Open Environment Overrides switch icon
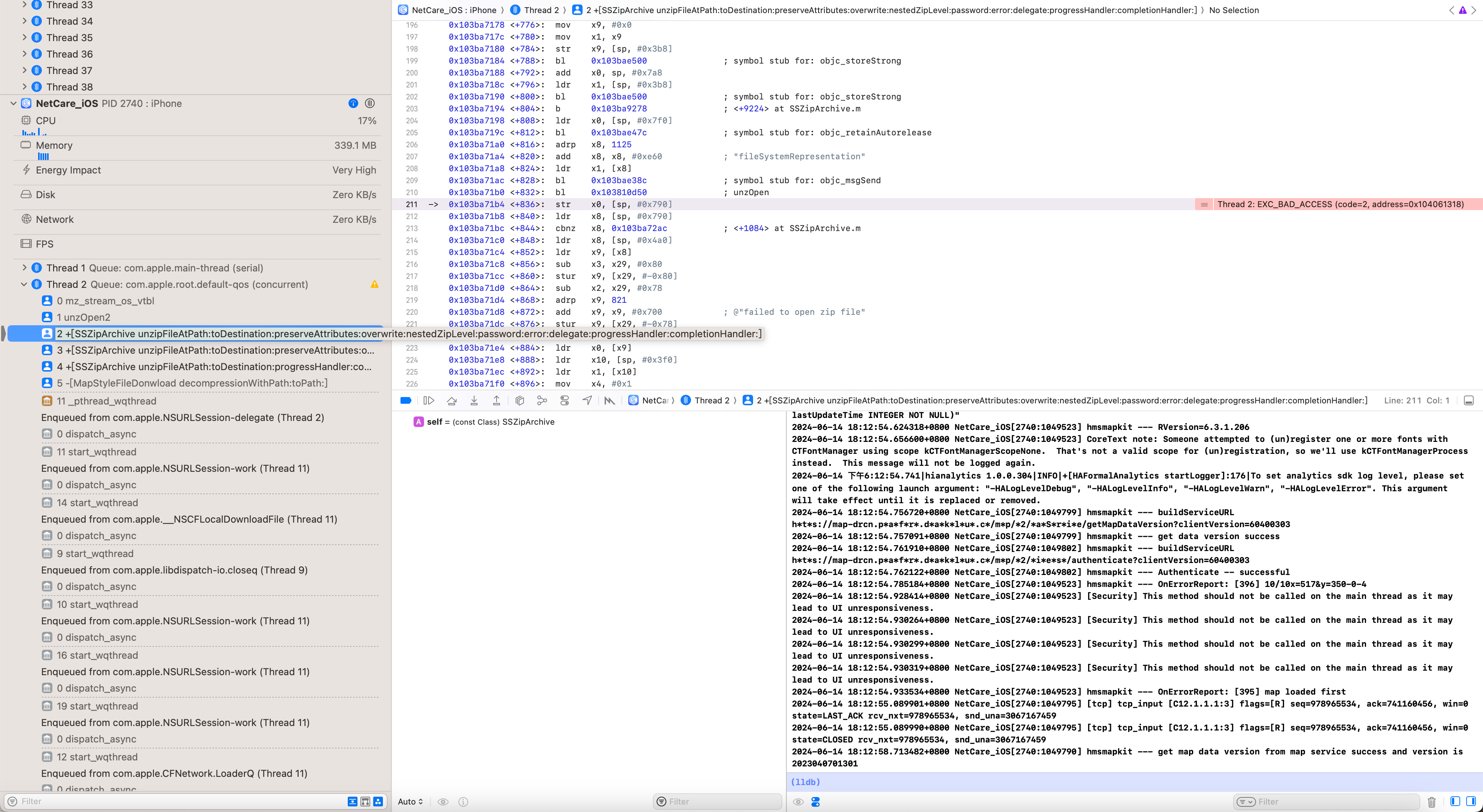Viewport: 1483px width, 812px height. point(564,400)
